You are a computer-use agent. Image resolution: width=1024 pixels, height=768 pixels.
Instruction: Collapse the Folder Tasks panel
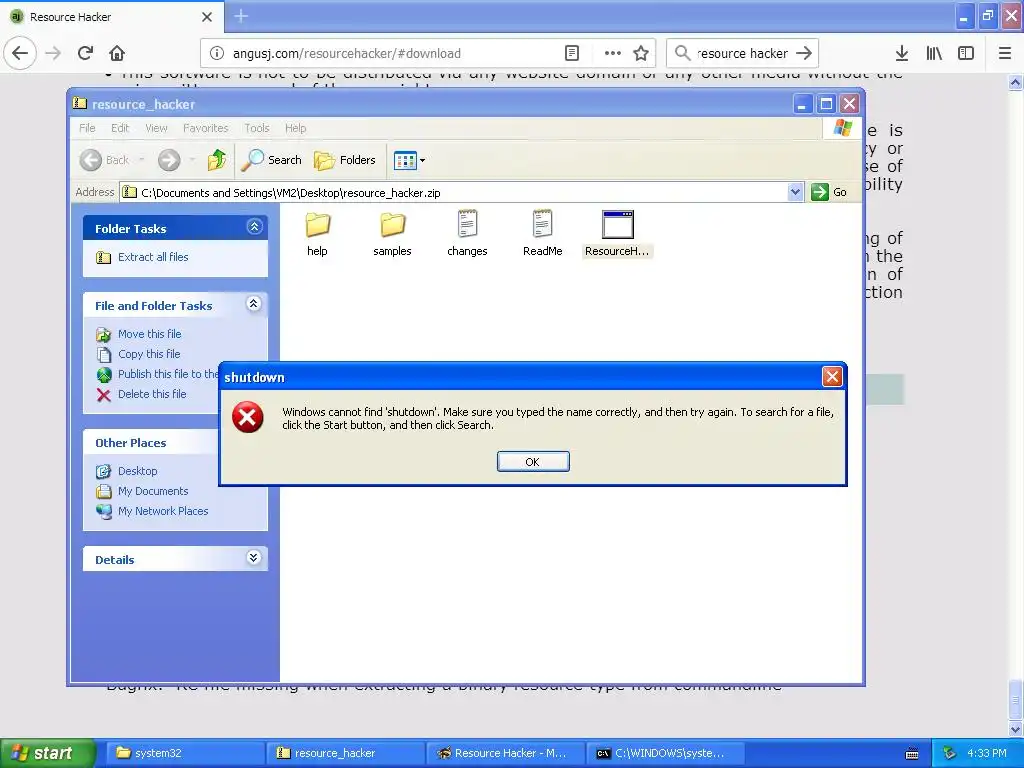(x=254, y=227)
